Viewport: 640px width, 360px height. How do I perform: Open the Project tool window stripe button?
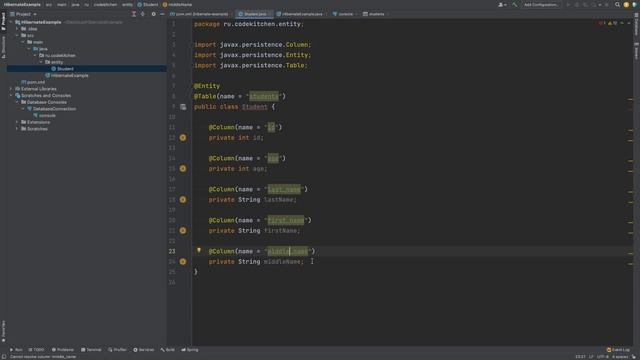click(x=3, y=21)
